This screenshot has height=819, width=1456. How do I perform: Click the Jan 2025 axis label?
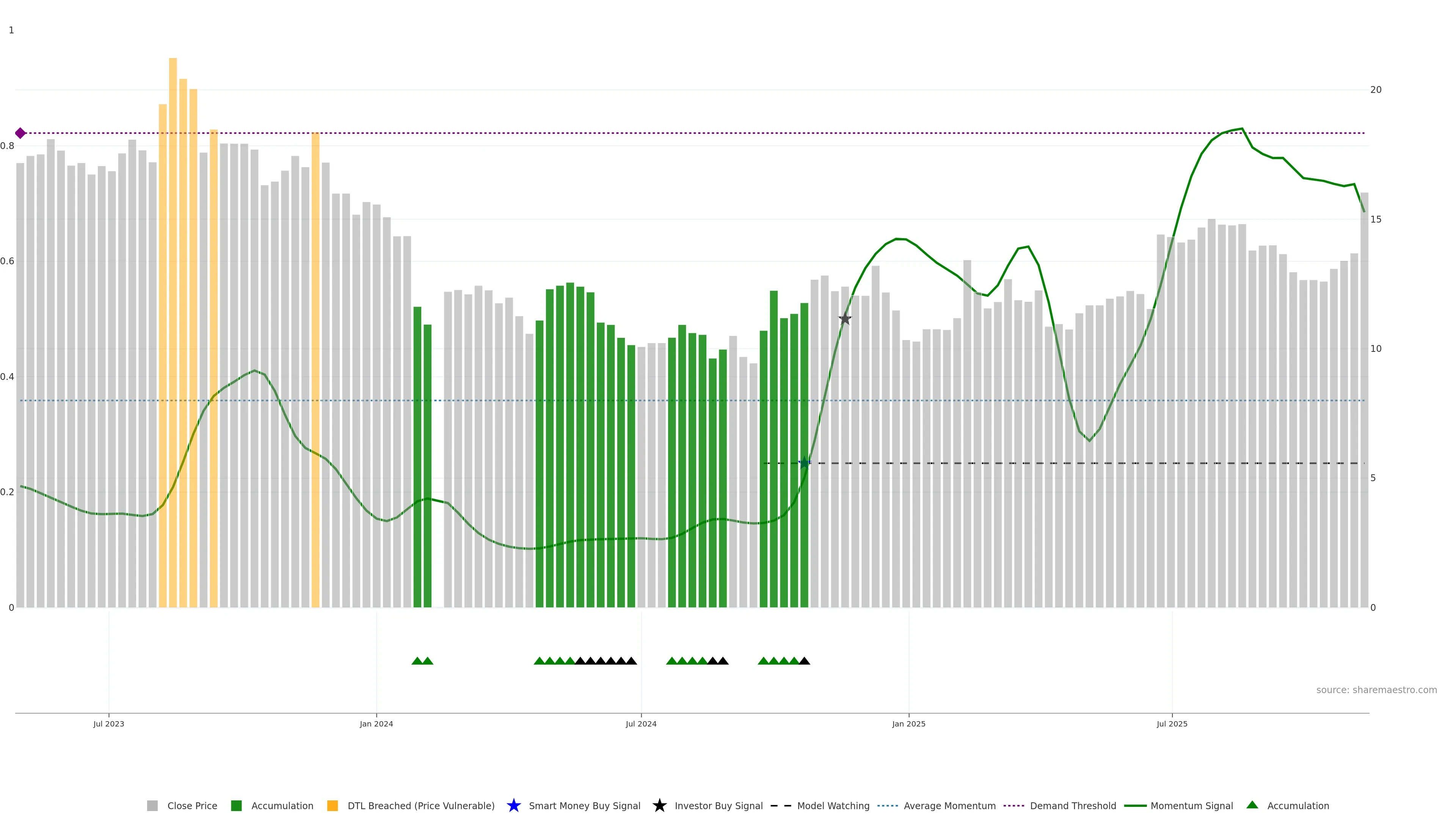click(908, 724)
